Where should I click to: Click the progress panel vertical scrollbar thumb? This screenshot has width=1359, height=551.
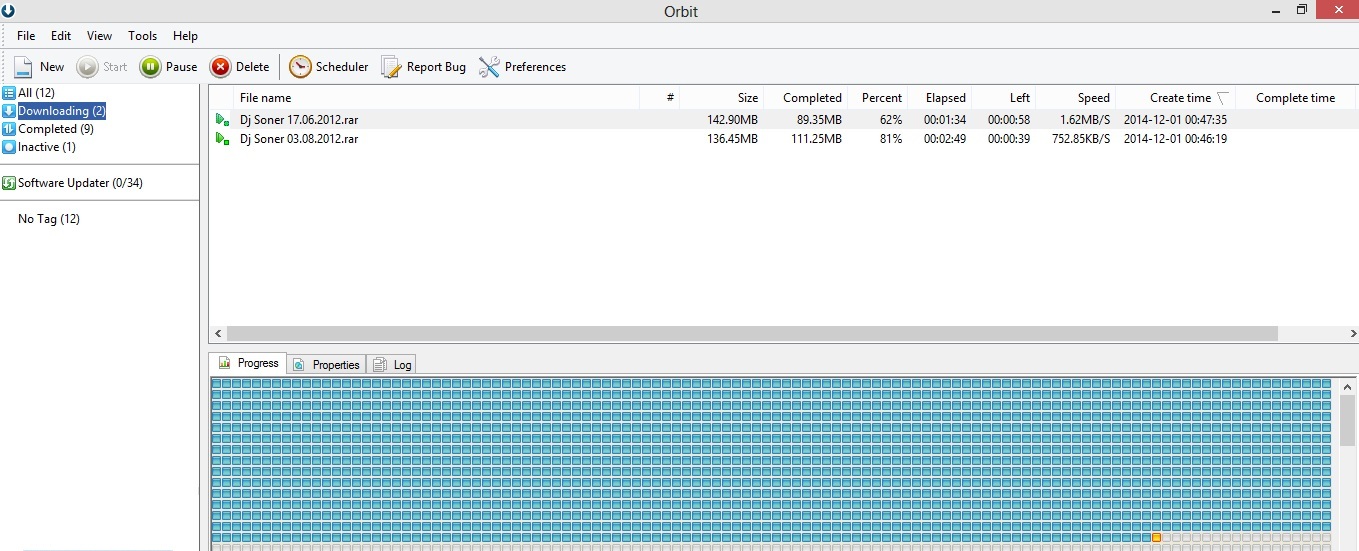coord(1348,420)
